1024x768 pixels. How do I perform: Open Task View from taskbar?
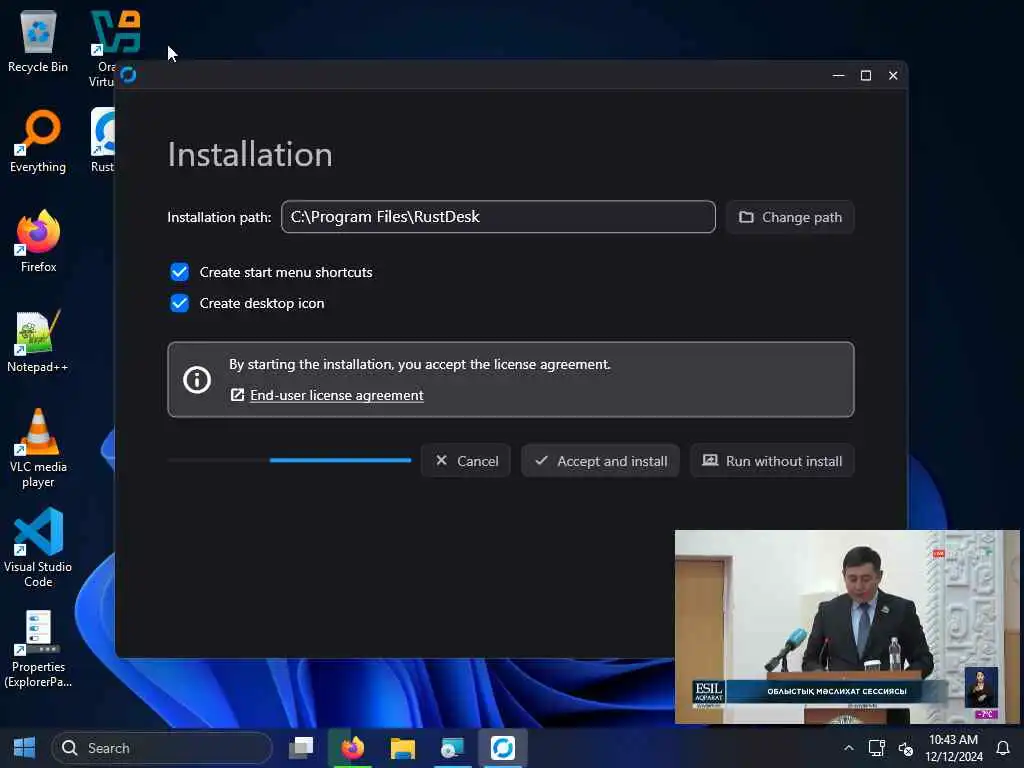pos(302,748)
